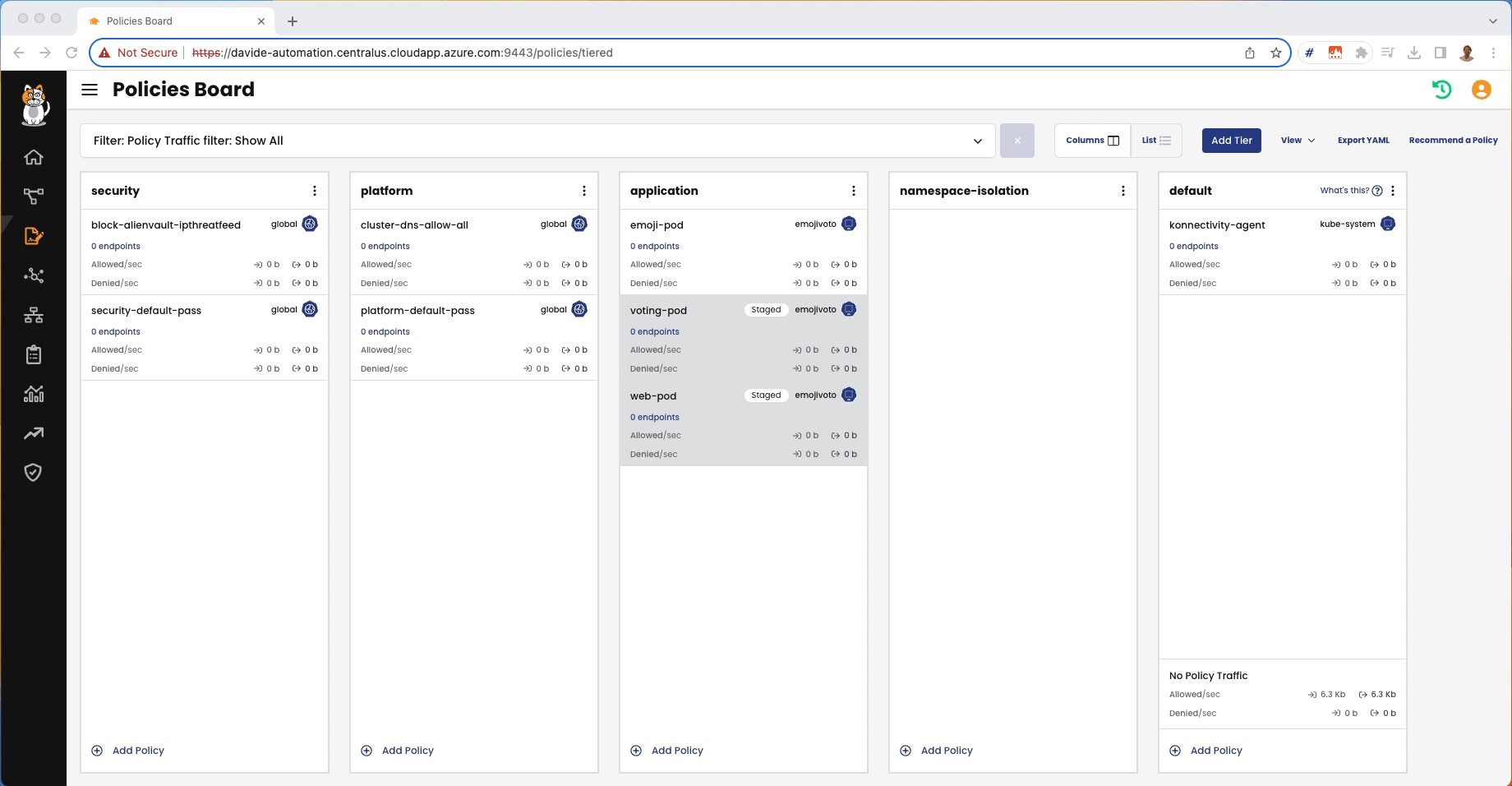Open the Activity charts sidebar icon
Viewport: 1512px width, 786px height.
tap(34, 394)
